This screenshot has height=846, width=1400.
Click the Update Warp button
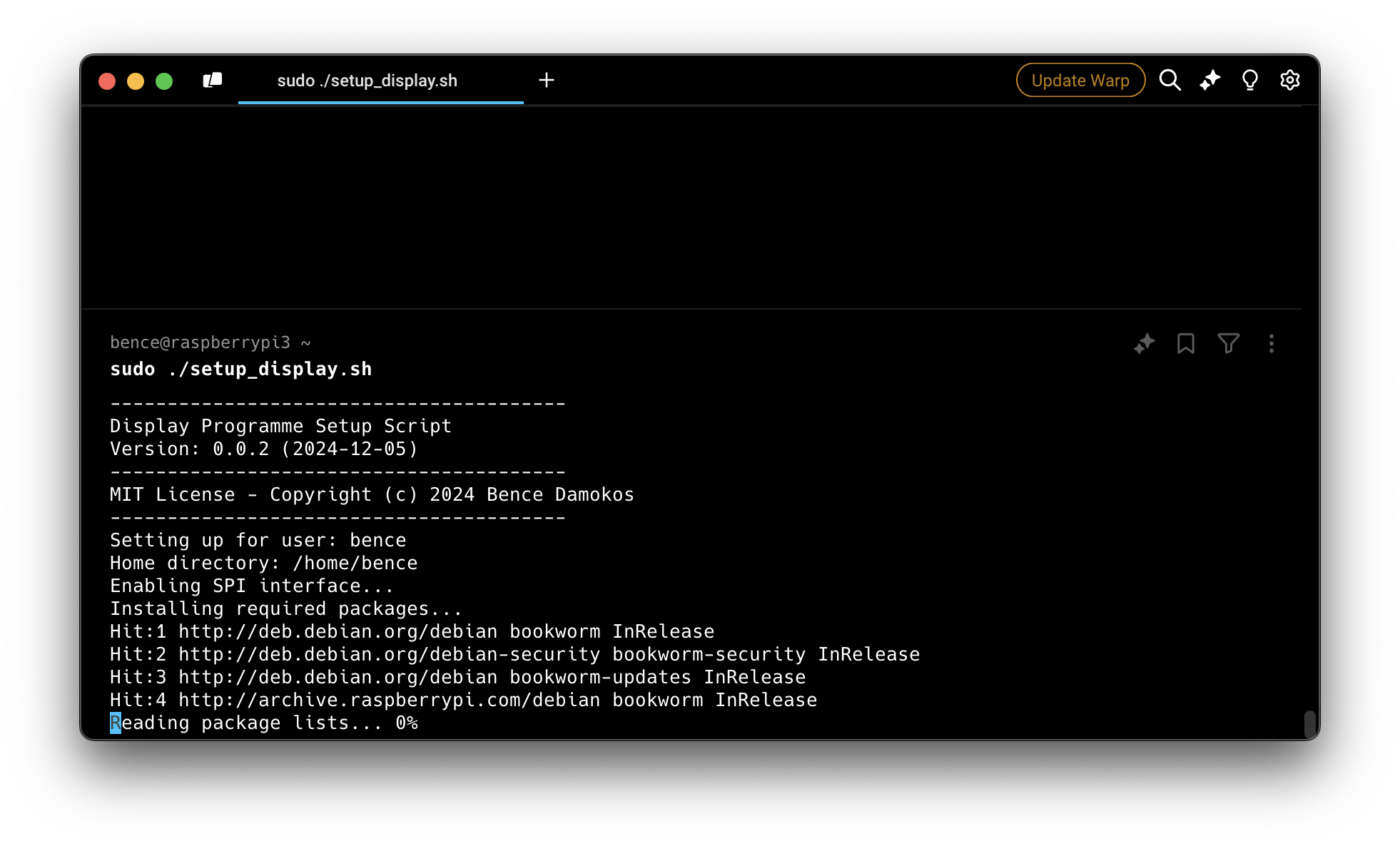tap(1080, 80)
